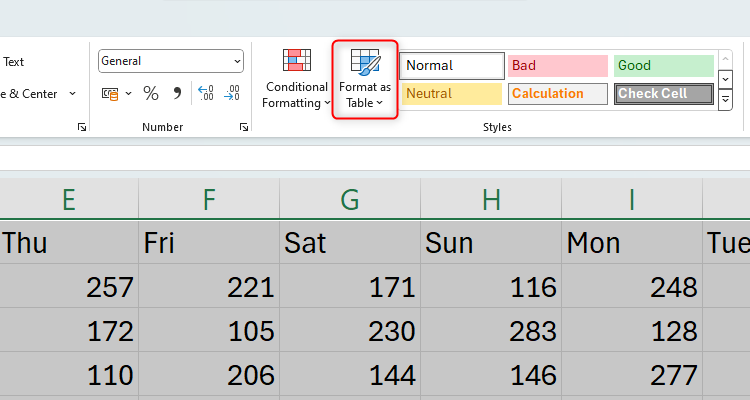
Task: Select cell containing 171
Action: pos(350,286)
